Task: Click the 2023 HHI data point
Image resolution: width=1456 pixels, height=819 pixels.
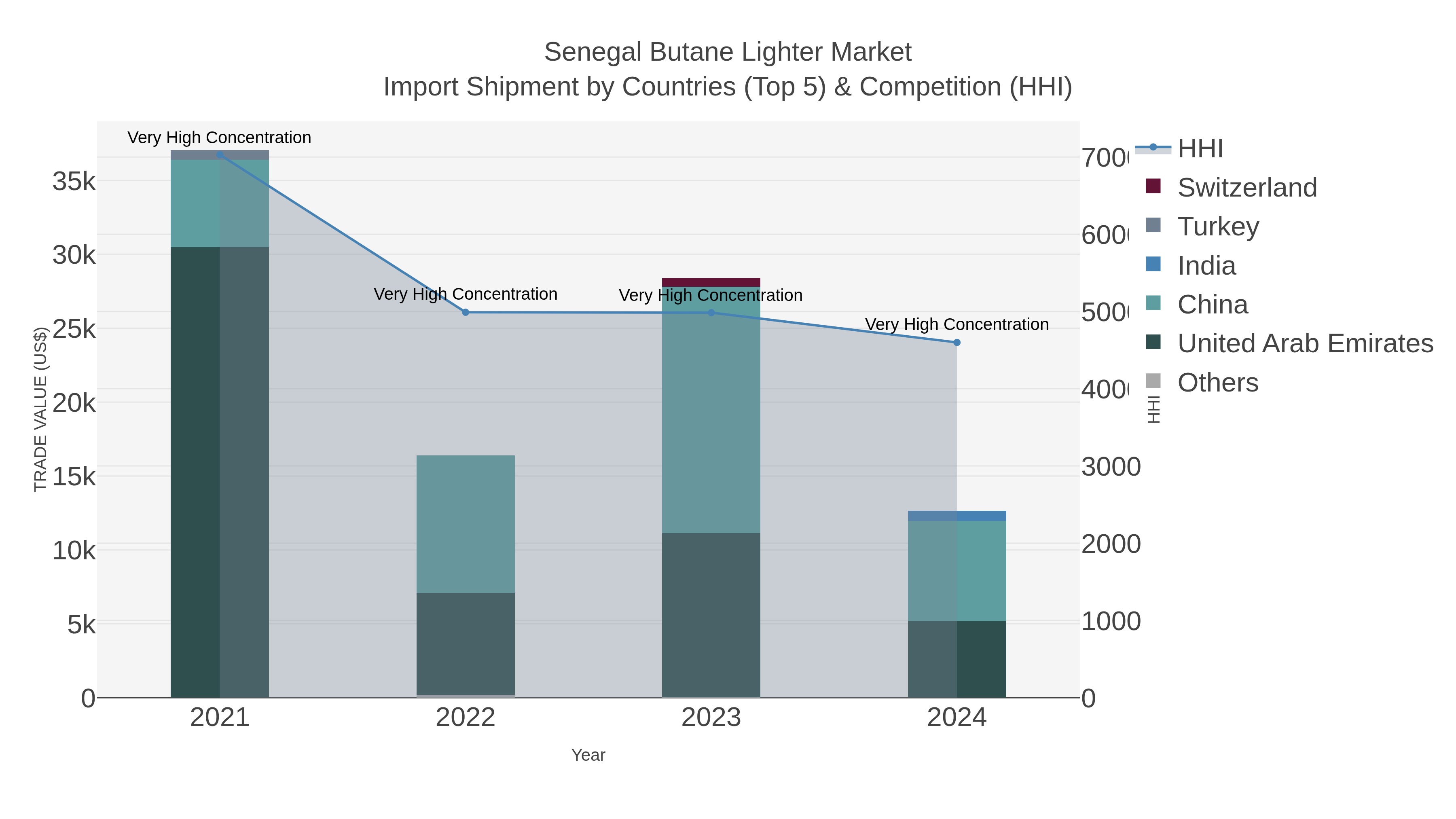Action: pyautogui.click(x=711, y=313)
